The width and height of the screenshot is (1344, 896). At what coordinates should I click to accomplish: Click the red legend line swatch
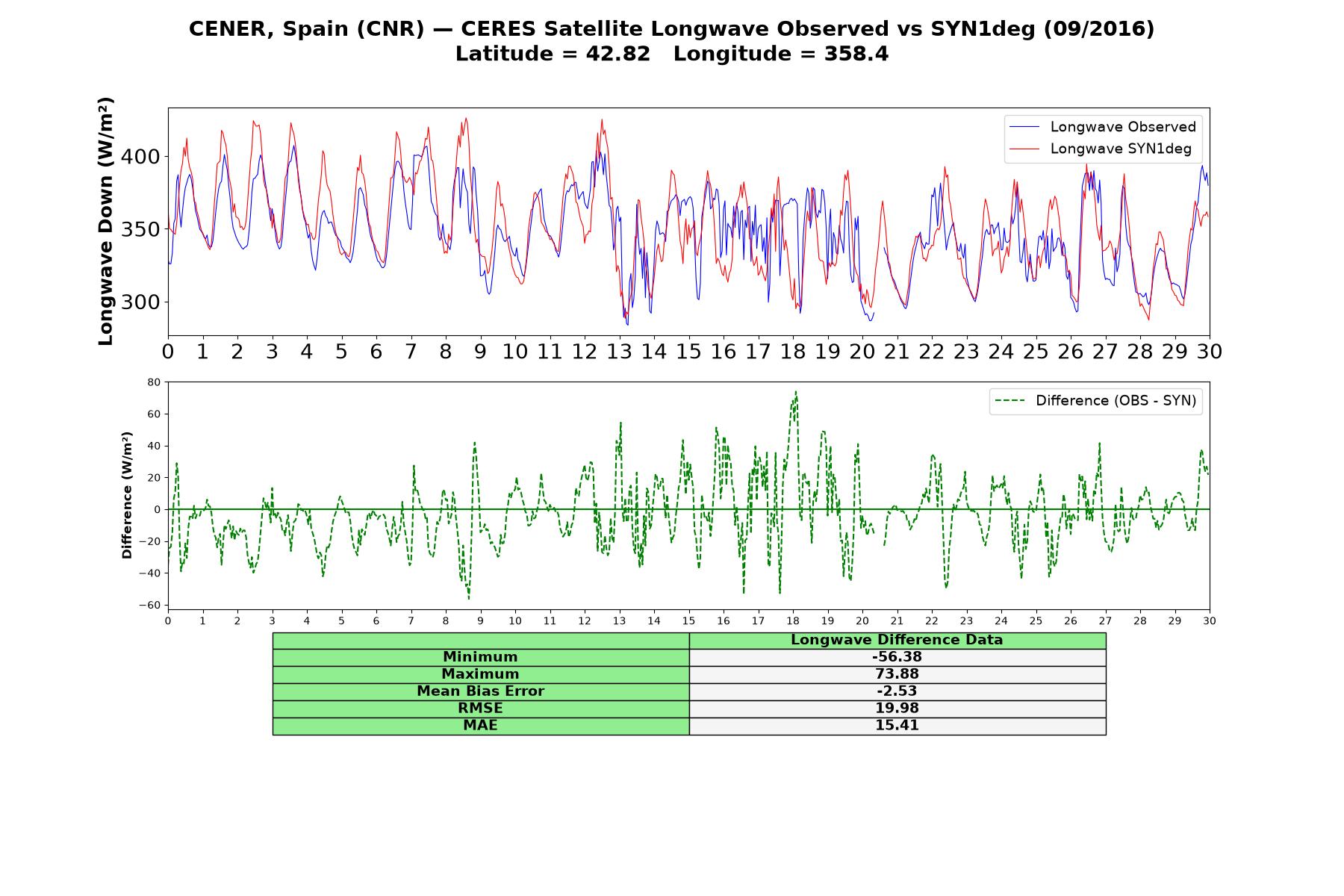point(1024,149)
